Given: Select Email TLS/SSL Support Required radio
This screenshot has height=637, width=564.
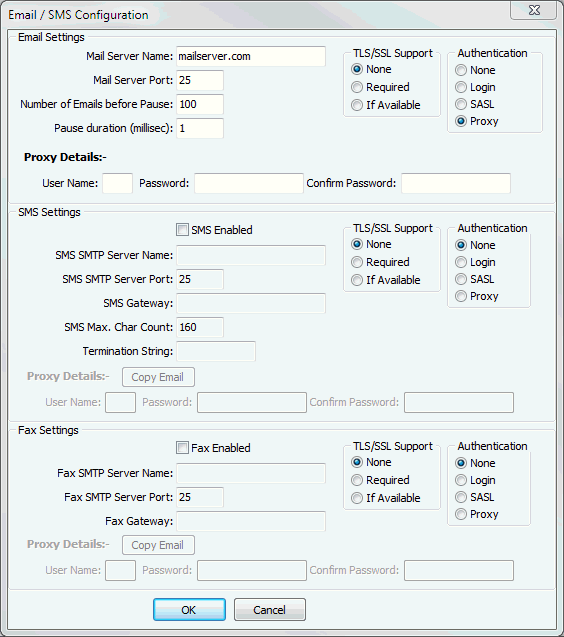Looking at the screenshot, I should click(357, 87).
